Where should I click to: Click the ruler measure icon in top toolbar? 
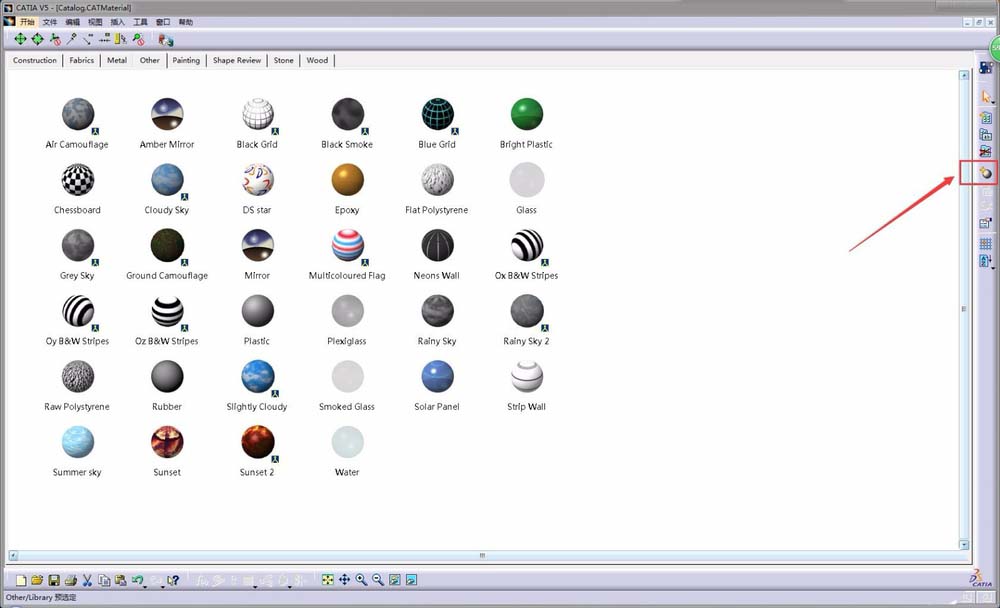tap(121, 40)
